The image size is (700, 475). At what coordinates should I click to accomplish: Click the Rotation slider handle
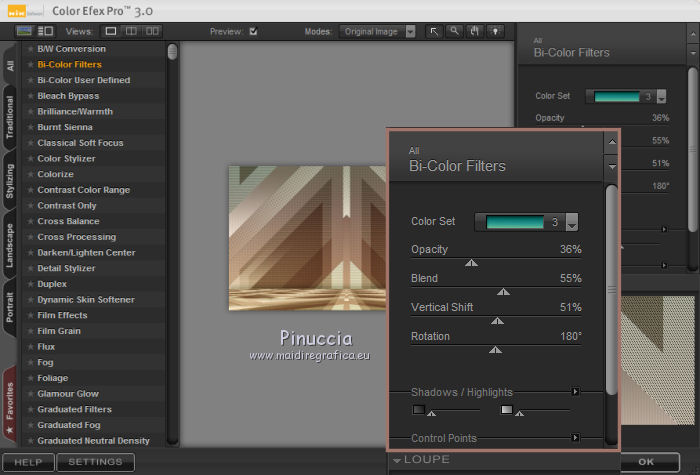coord(495,350)
